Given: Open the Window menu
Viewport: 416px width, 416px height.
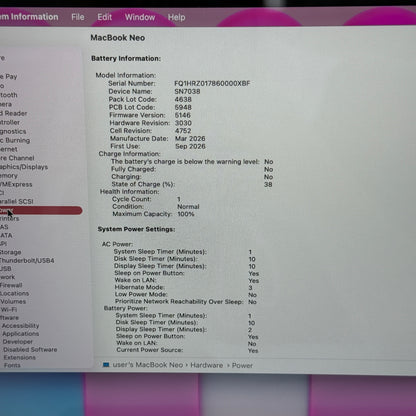Looking at the screenshot, I should 140,17.
